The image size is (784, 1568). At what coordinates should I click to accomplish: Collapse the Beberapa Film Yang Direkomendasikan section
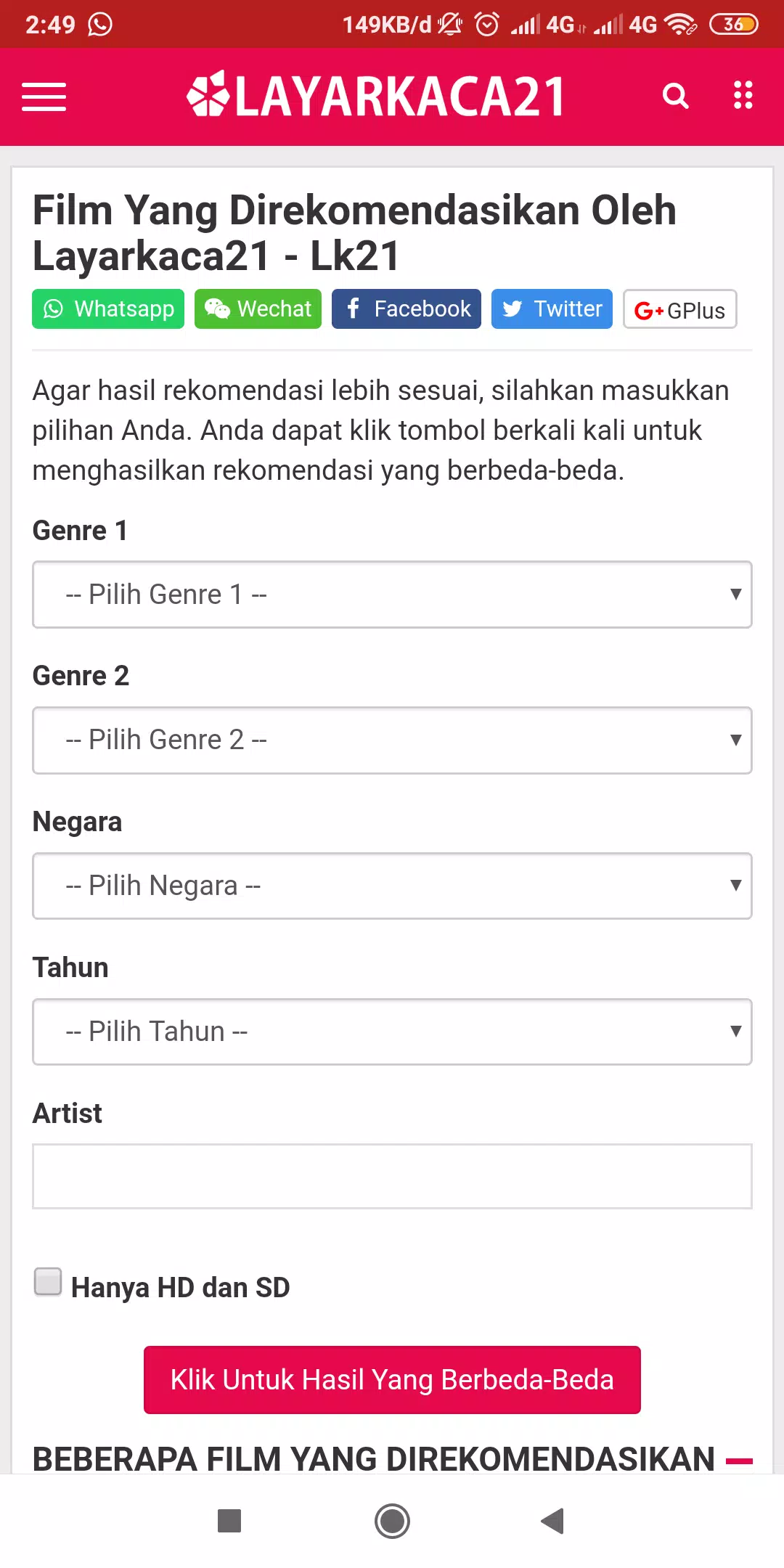(739, 1461)
